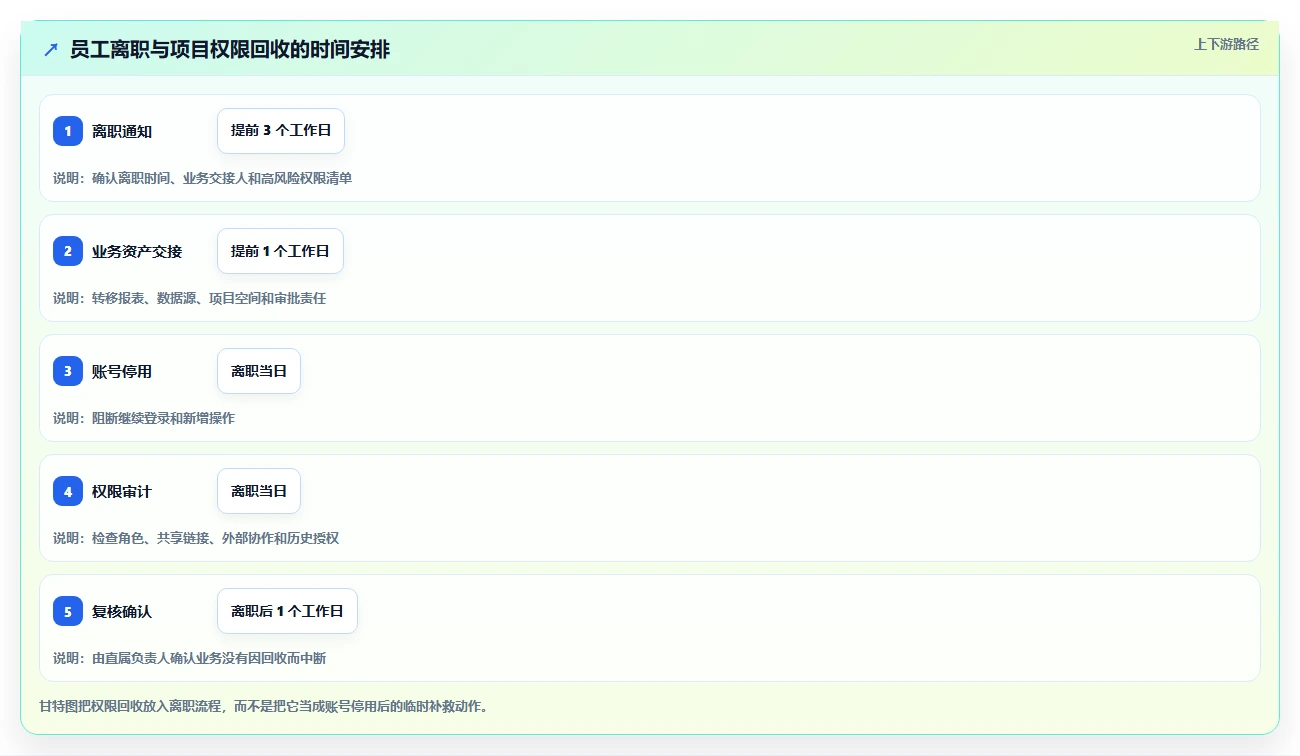Click the 账号停用 step title
This screenshot has height=756, width=1300.
click(x=122, y=371)
